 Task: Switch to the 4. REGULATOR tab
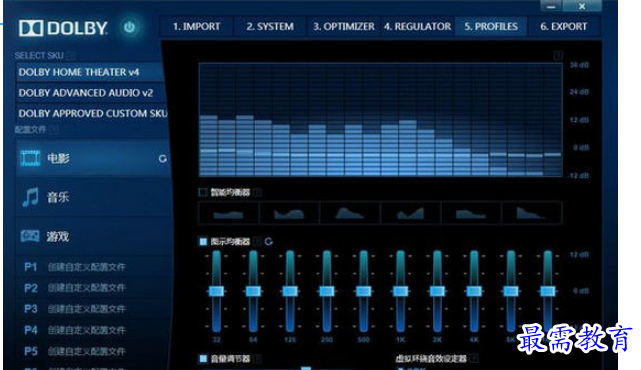pyautogui.click(x=417, y=27)
